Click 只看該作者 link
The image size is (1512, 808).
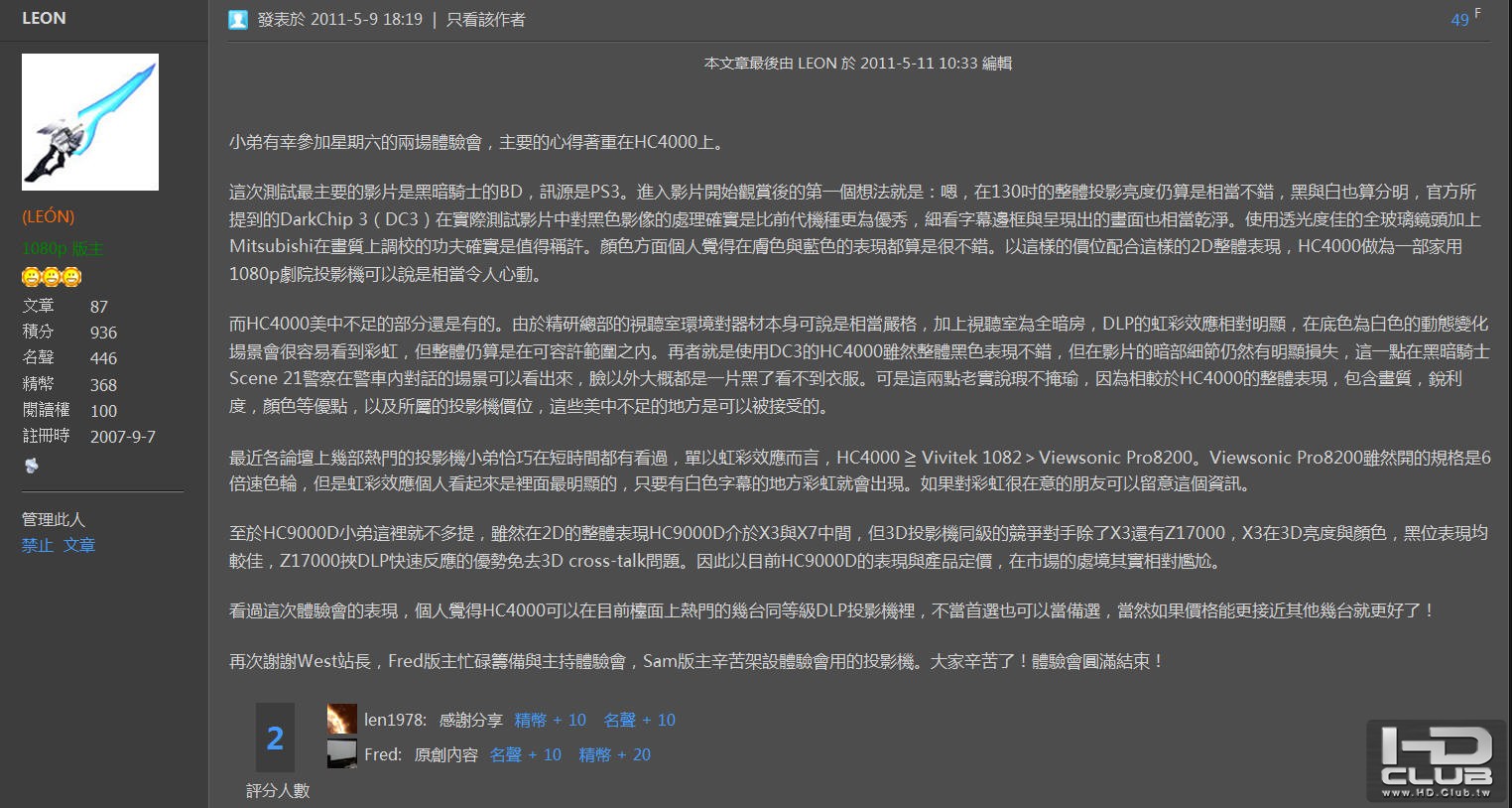[x=486, y=20]
